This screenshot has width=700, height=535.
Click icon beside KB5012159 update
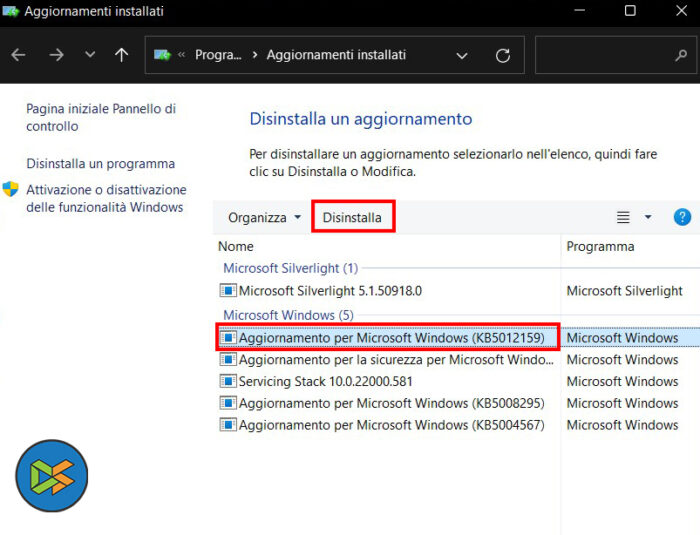coord(228,337)
